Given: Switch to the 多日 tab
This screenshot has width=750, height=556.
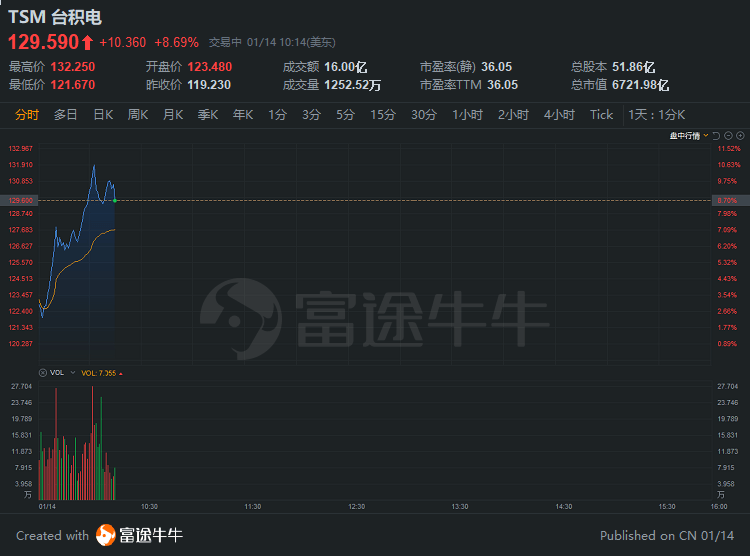Looking at the screenshot, I should point(66,115).
